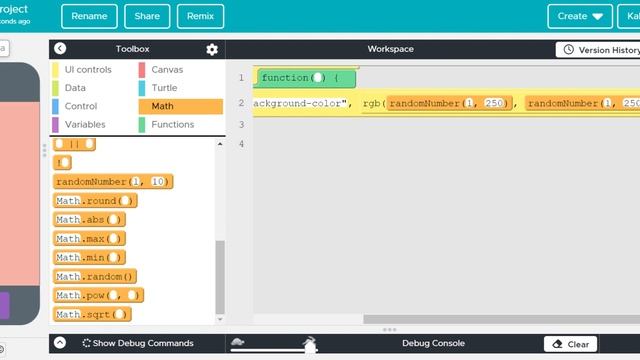Click the value 10 in toolbox randomNumber block

(x=158, y=182)
